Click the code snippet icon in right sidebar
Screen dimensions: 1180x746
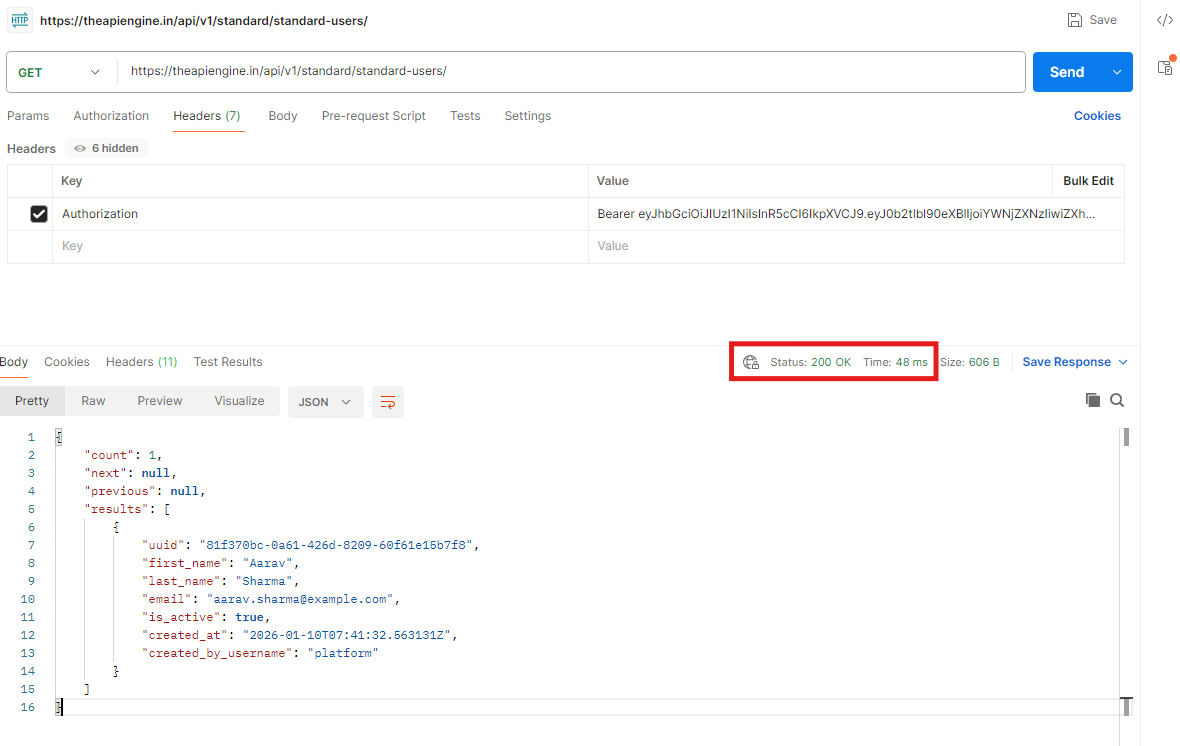point(1164,20)
